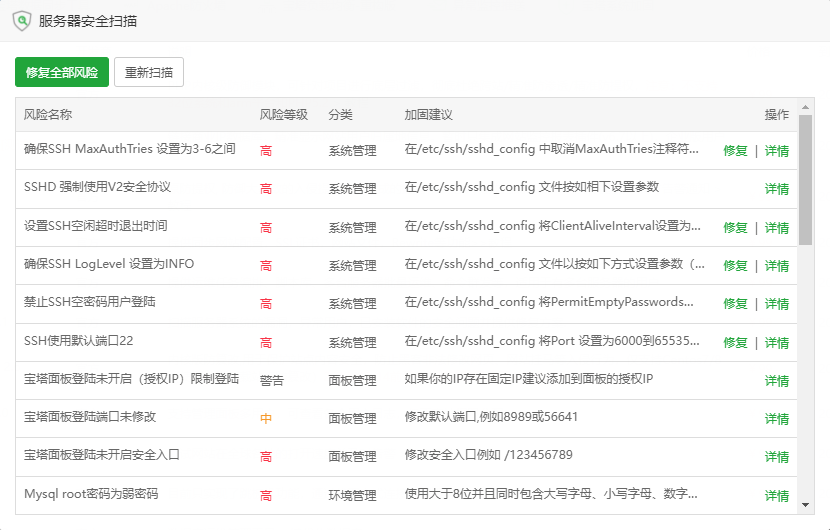Click 修复 for SSH LogLevel INFO risk
The image size is (830, 530).
(735, 266)
